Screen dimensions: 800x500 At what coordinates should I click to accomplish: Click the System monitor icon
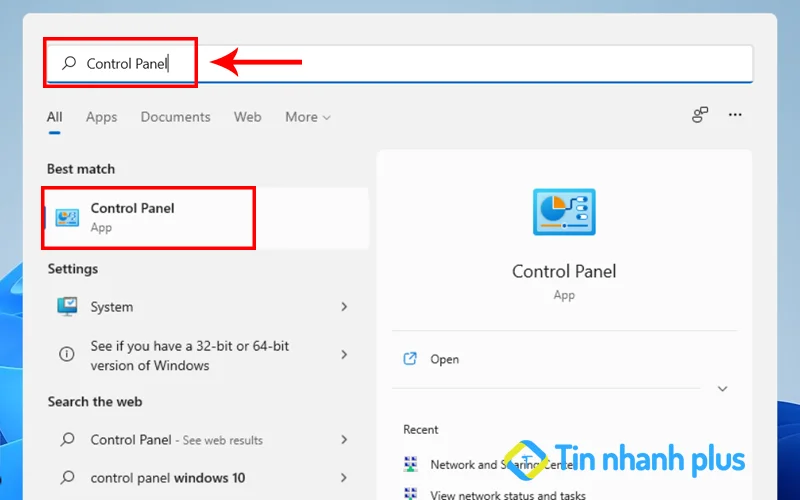click(67, 307)
